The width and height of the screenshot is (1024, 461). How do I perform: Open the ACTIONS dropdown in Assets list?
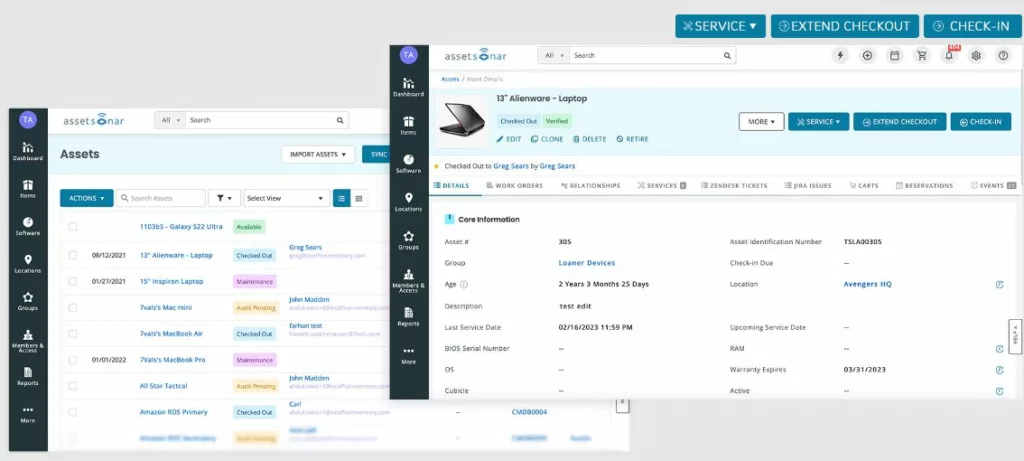coord(87,199)
